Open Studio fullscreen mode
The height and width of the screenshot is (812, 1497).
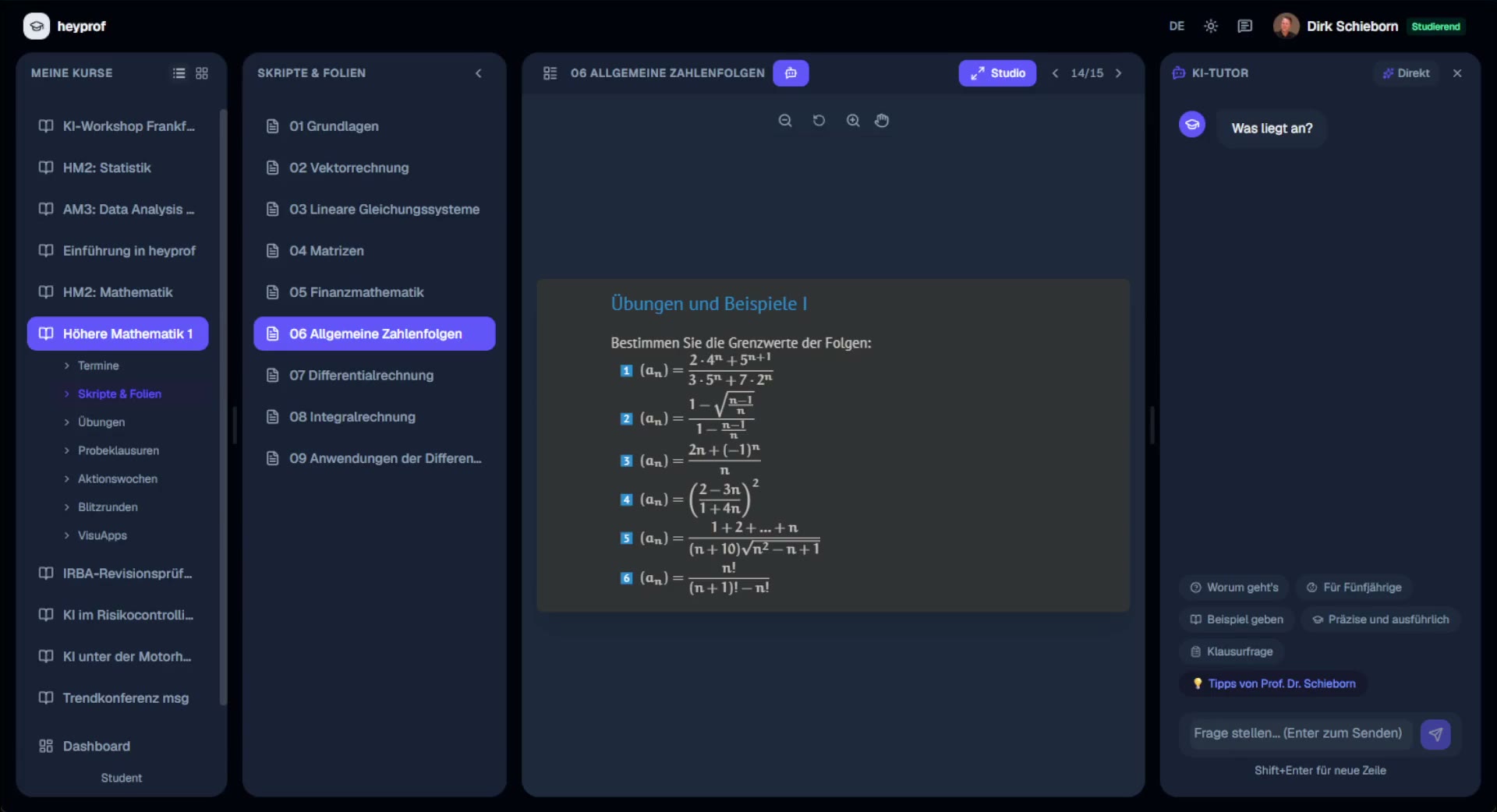[x=997, y=73]
